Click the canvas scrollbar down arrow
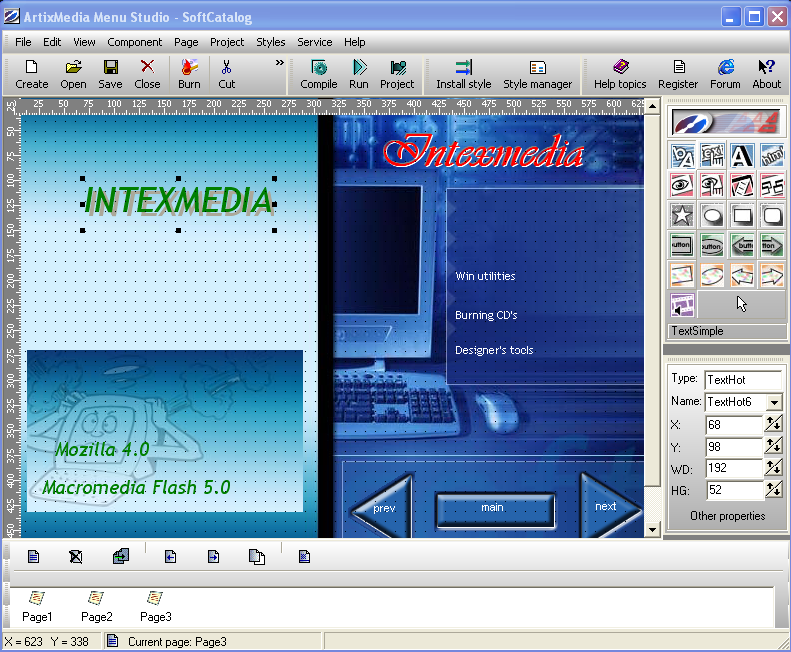 (x=652, y=530)
